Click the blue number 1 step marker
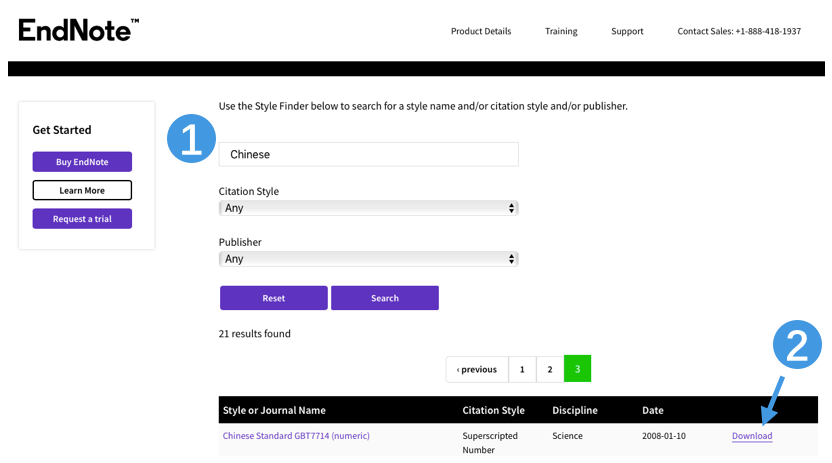The width and height of the screenshot is (832, 463). coord(191,138)
